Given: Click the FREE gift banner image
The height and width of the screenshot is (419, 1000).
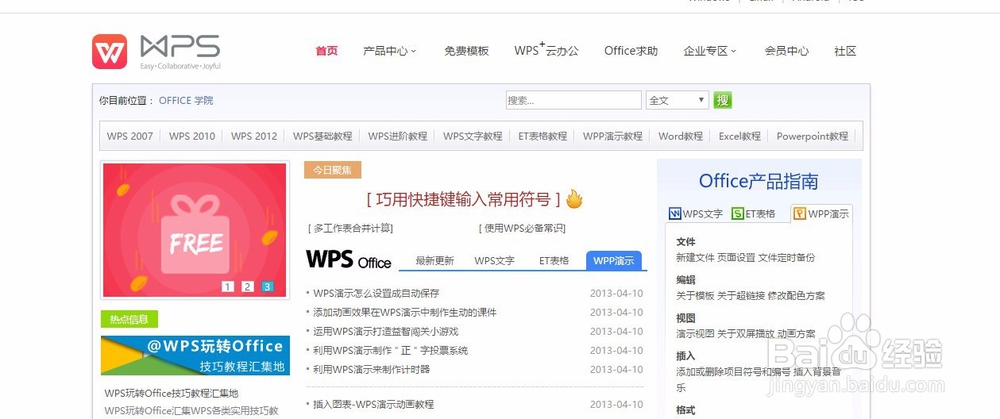Looking at the screenshot, I should 195,230.
